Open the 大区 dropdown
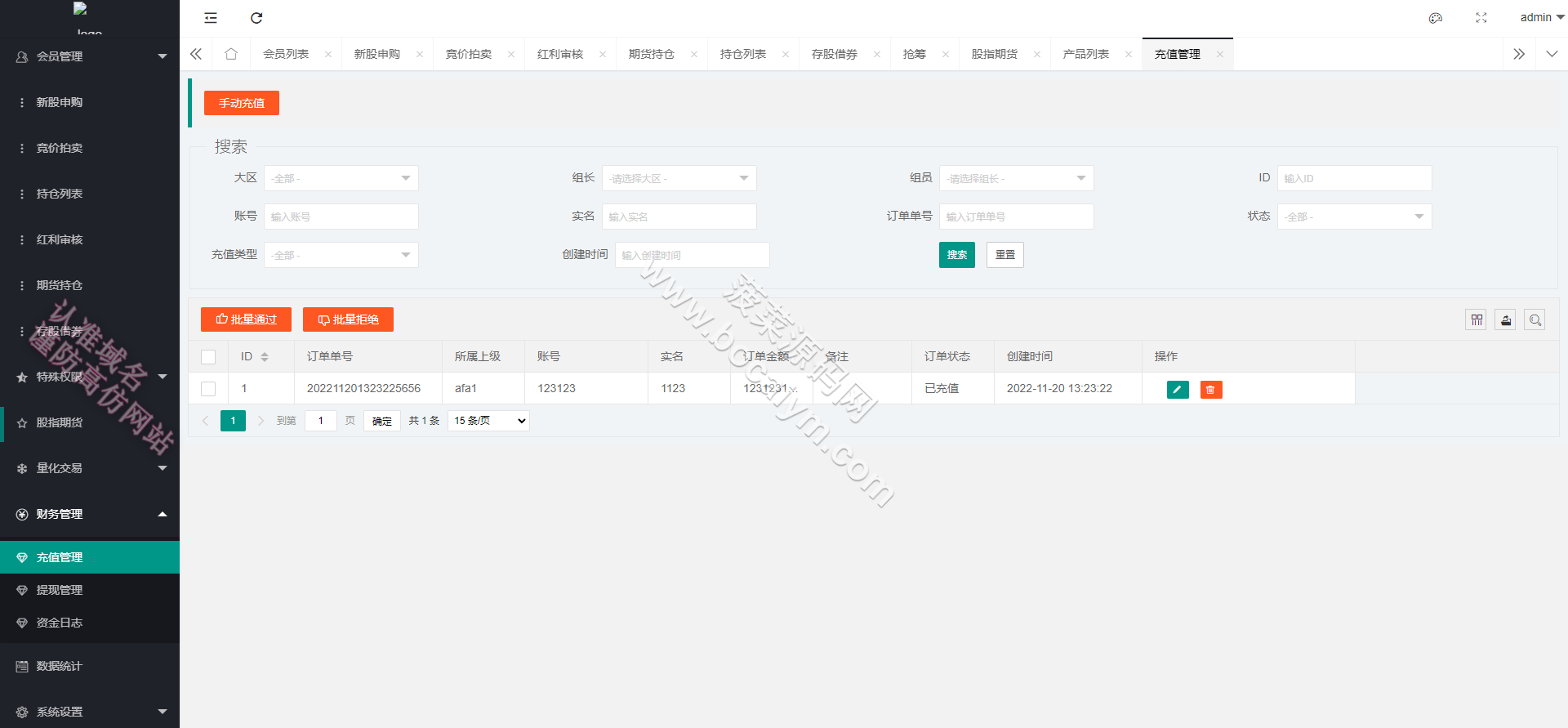This screenshot has height=728, width=1568. 341,178
